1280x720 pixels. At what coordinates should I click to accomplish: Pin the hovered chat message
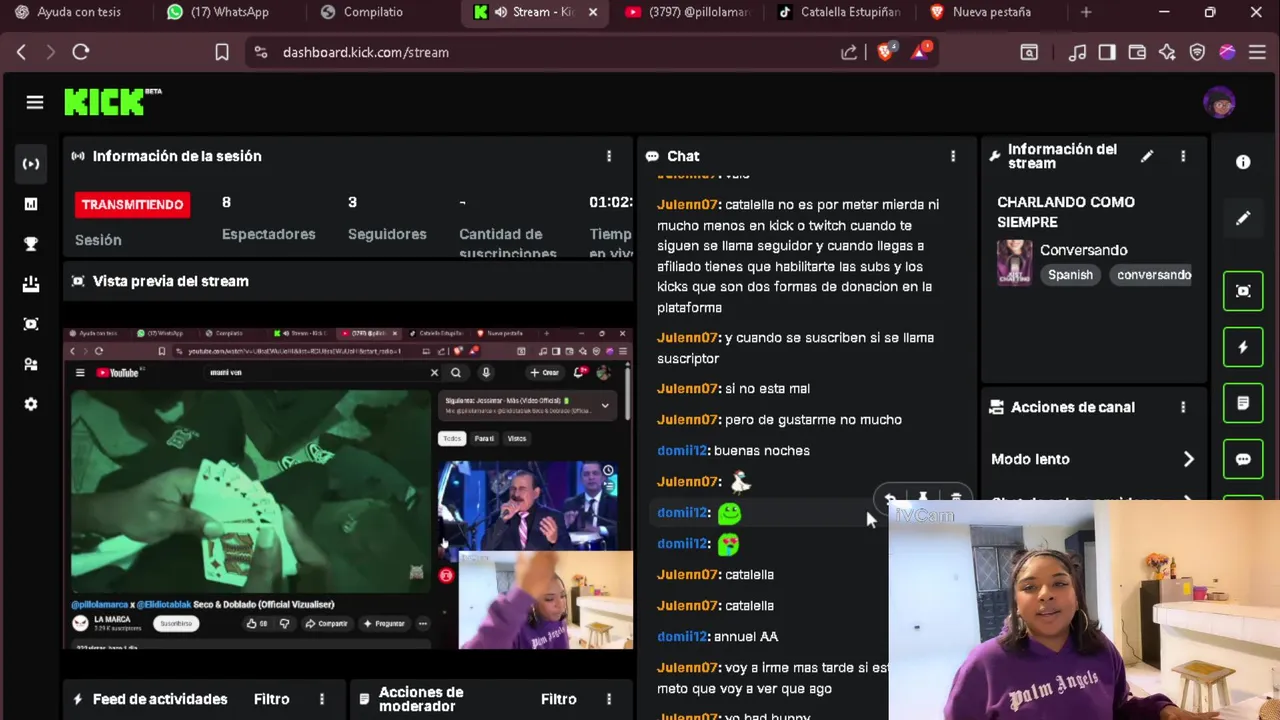coord(923,497)
